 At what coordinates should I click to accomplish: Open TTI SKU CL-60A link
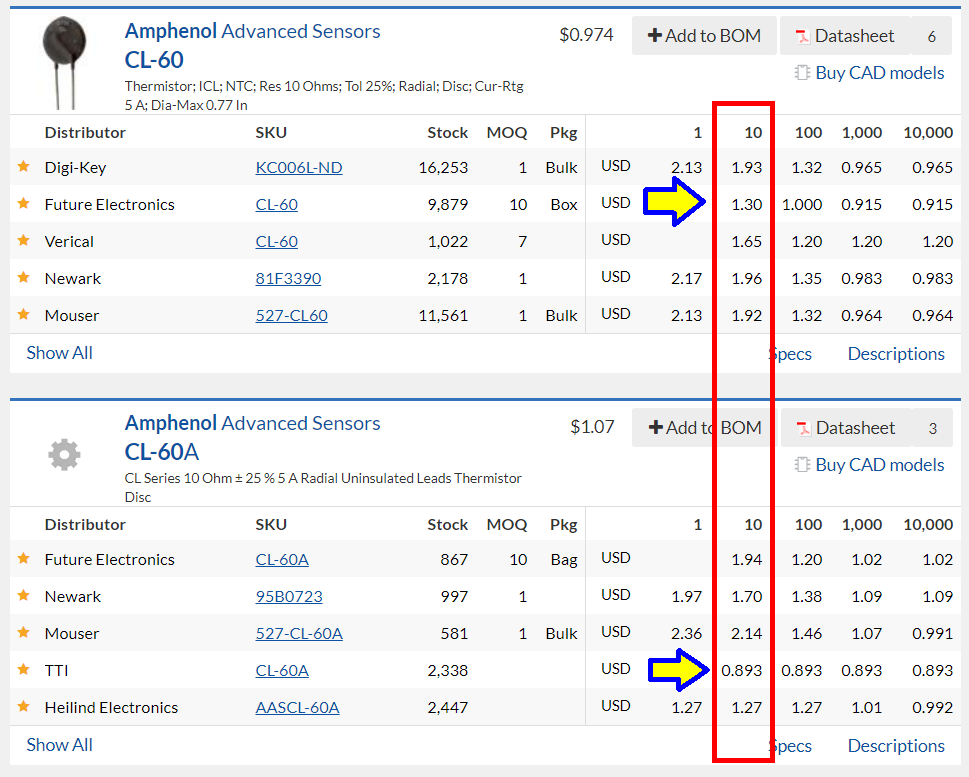[x=282, y=671]
